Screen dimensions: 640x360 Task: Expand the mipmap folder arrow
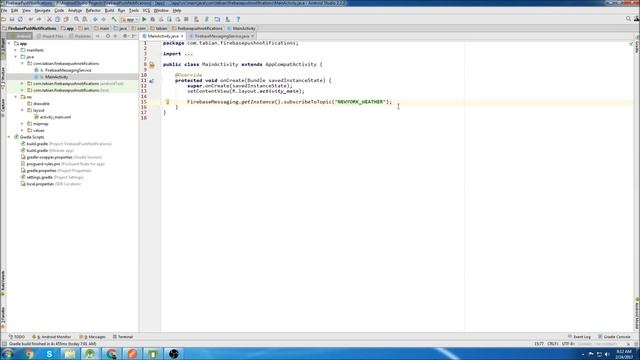coord(22,124)
